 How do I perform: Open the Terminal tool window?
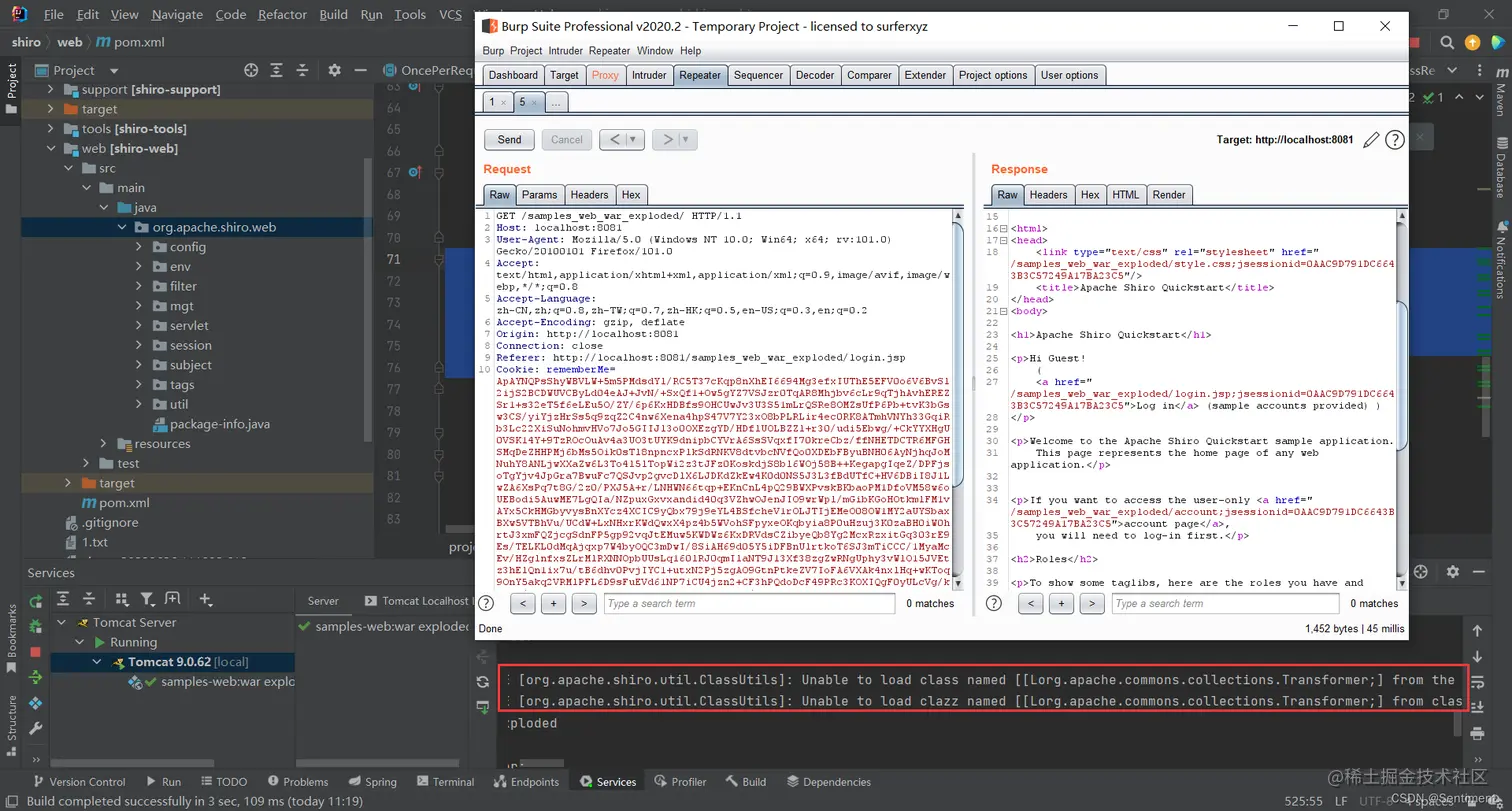[x=444, y=782]
